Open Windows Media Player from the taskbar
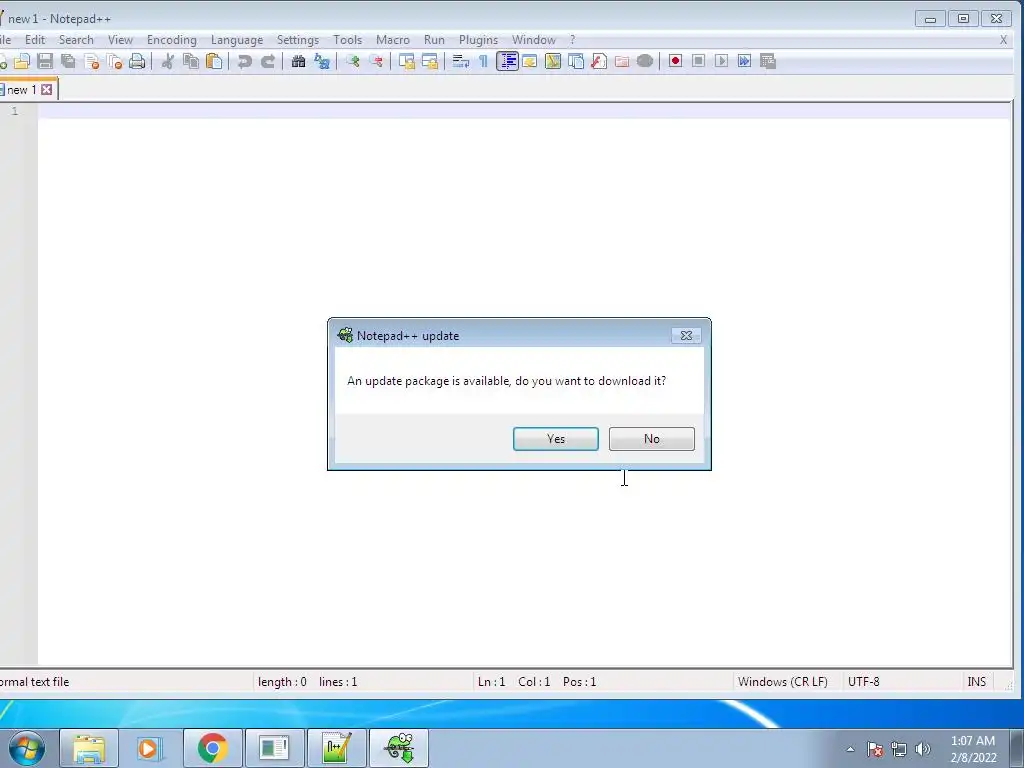 [x=151, y=748]
